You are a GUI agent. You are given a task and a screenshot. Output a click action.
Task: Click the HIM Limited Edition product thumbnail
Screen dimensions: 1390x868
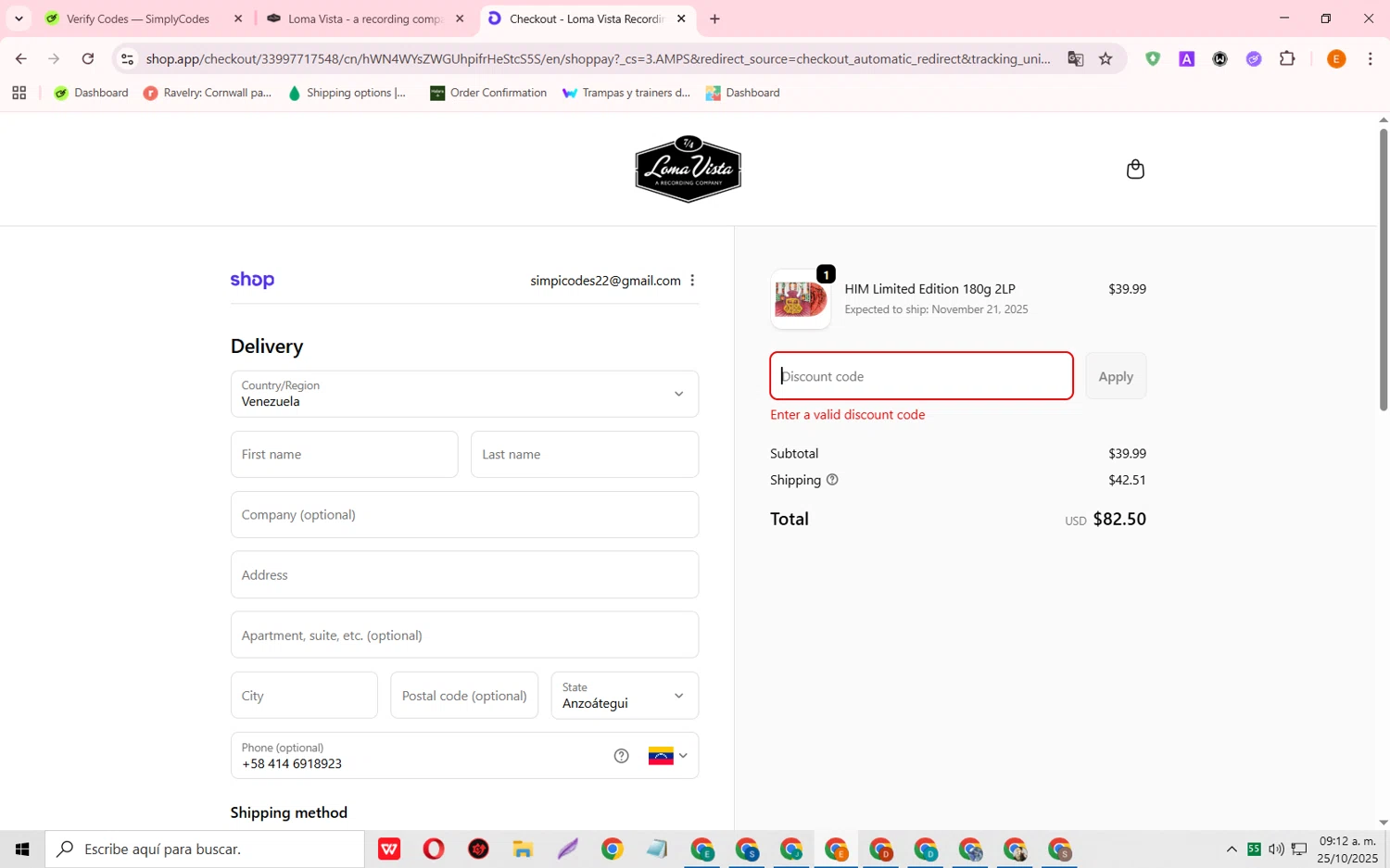tap(801, 299)
